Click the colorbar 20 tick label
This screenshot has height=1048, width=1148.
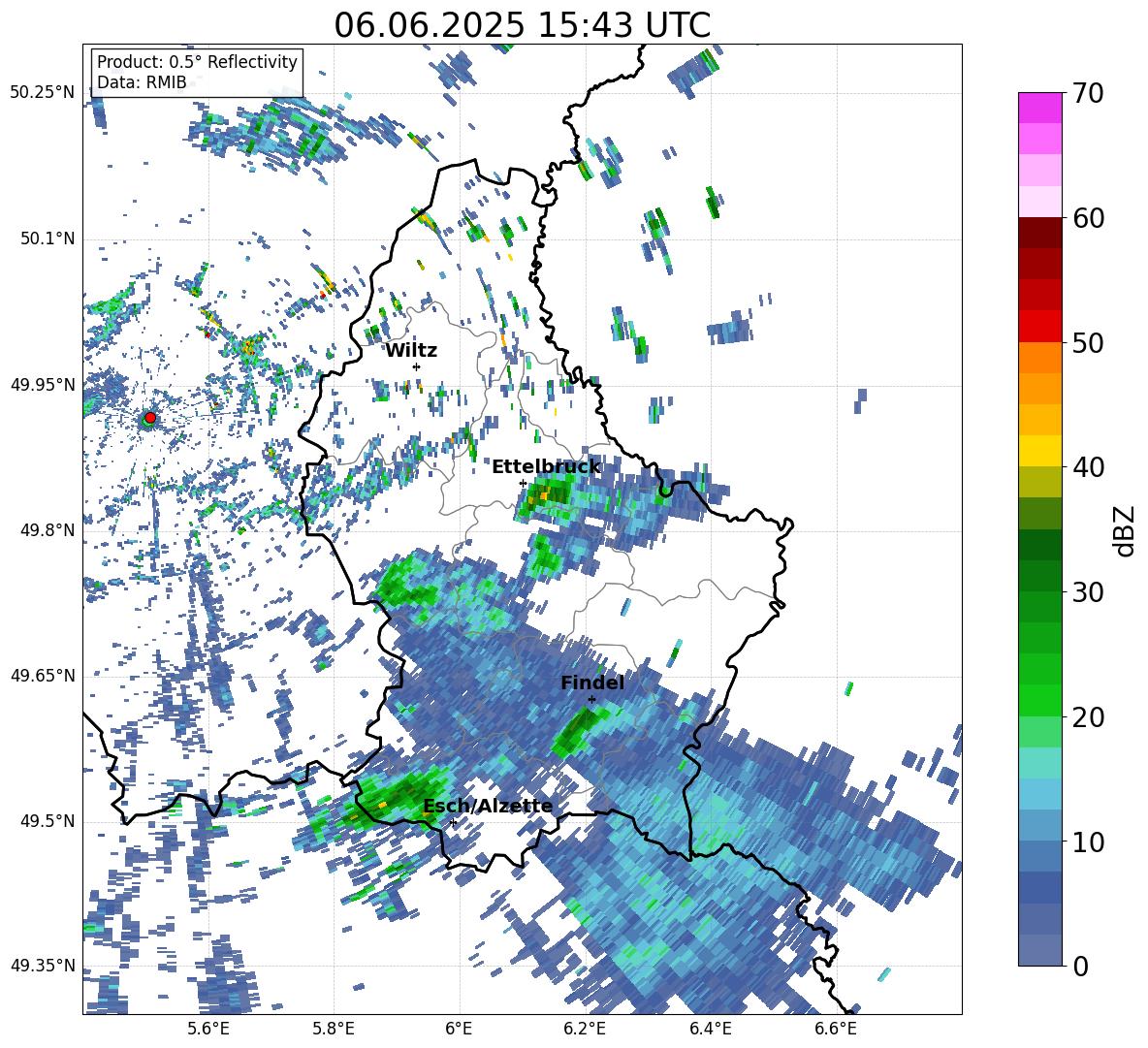tap(1088, 716)
